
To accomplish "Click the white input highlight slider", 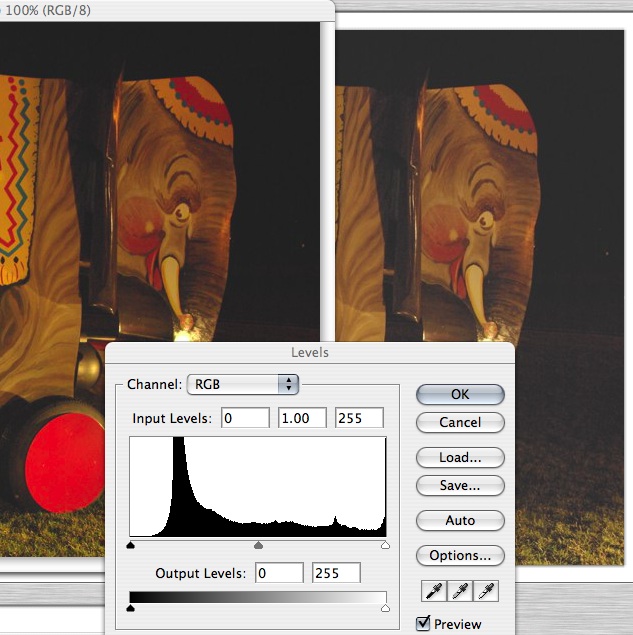I will click(x=385, y=546).
